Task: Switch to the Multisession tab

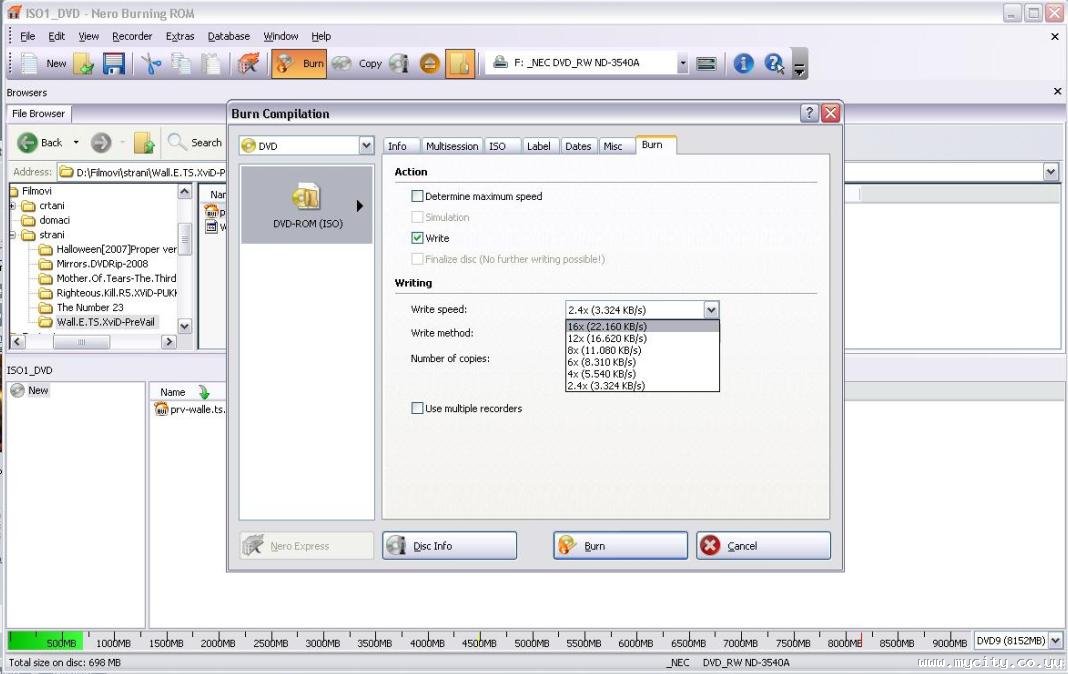Action: pos(452,146)
